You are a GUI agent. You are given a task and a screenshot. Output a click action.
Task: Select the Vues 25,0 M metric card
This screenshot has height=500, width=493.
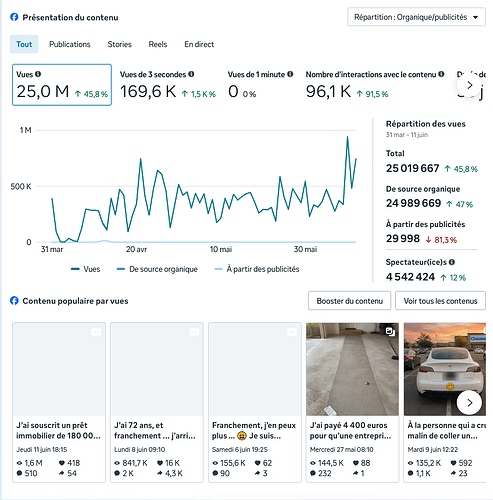62,85
